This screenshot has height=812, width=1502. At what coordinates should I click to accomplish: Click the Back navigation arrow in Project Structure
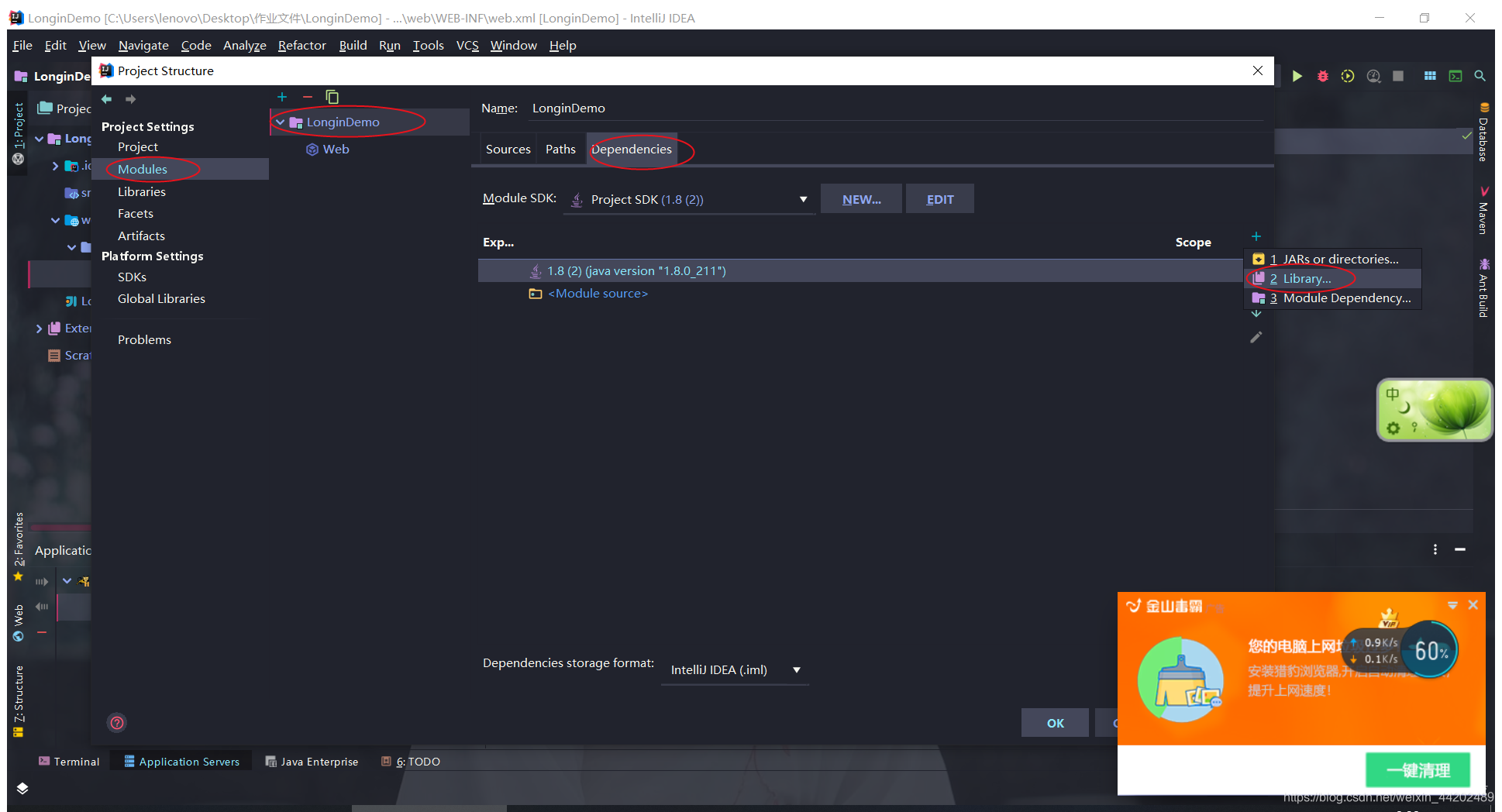click(x=107, y=99)
